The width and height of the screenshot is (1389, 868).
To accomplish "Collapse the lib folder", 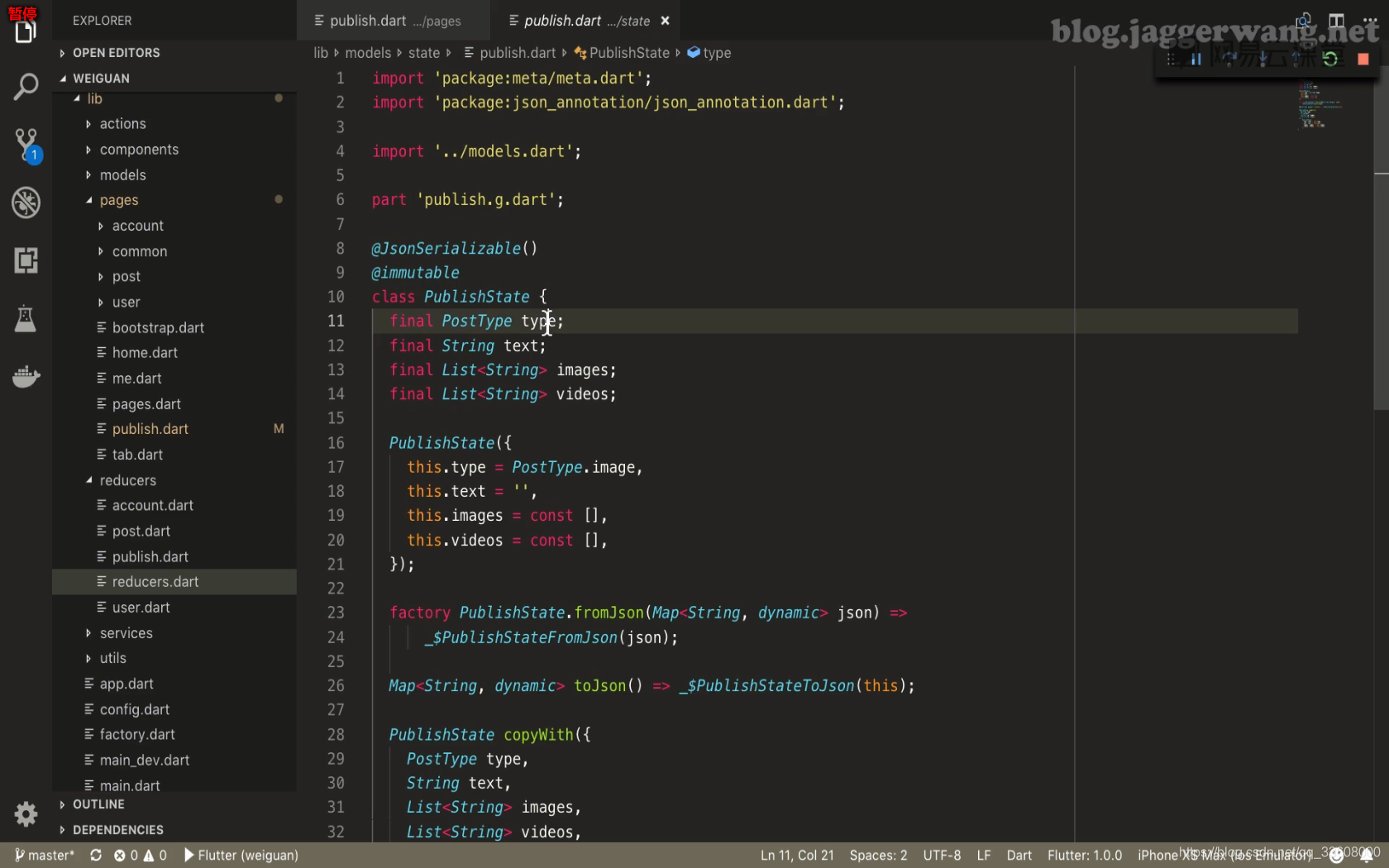I will [174, 98].
